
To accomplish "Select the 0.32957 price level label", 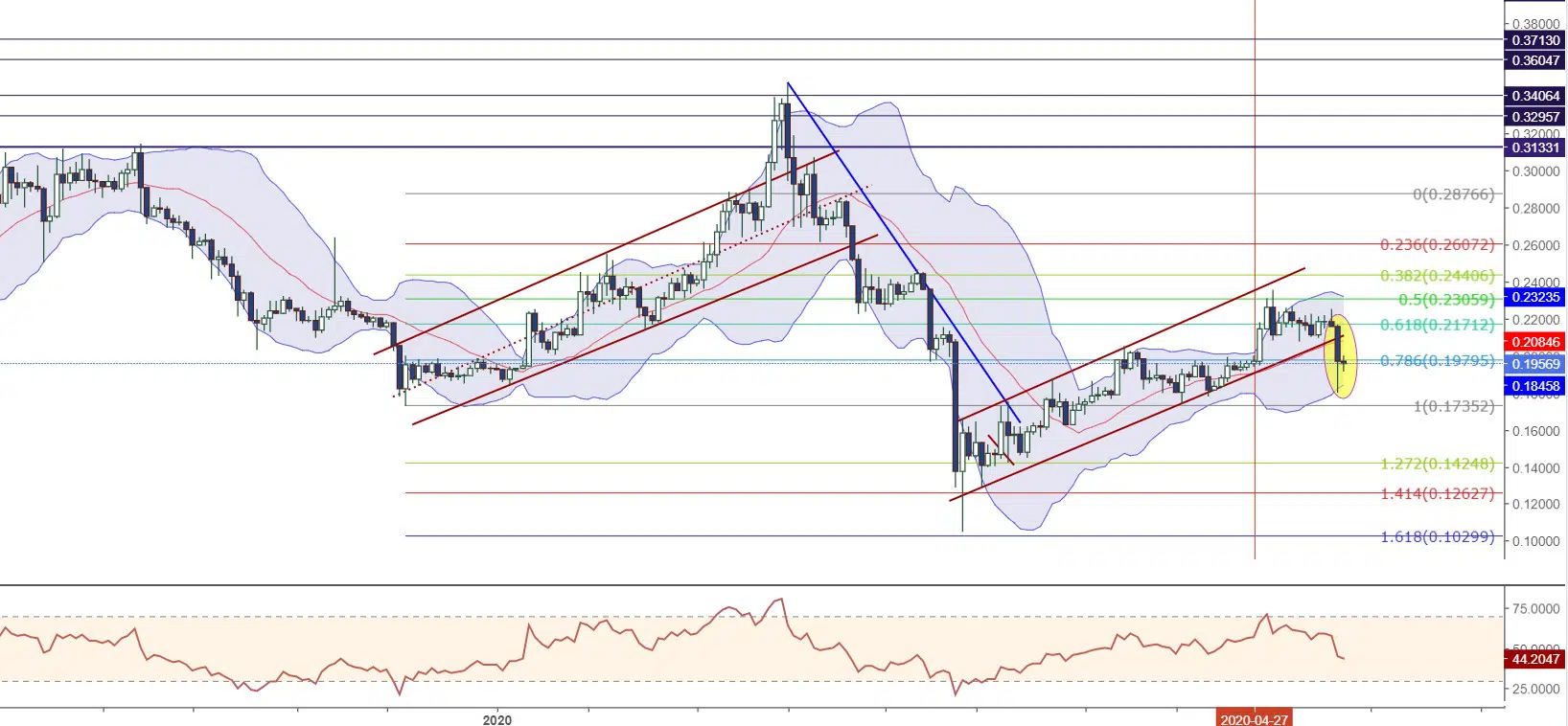I will 1535,117.
